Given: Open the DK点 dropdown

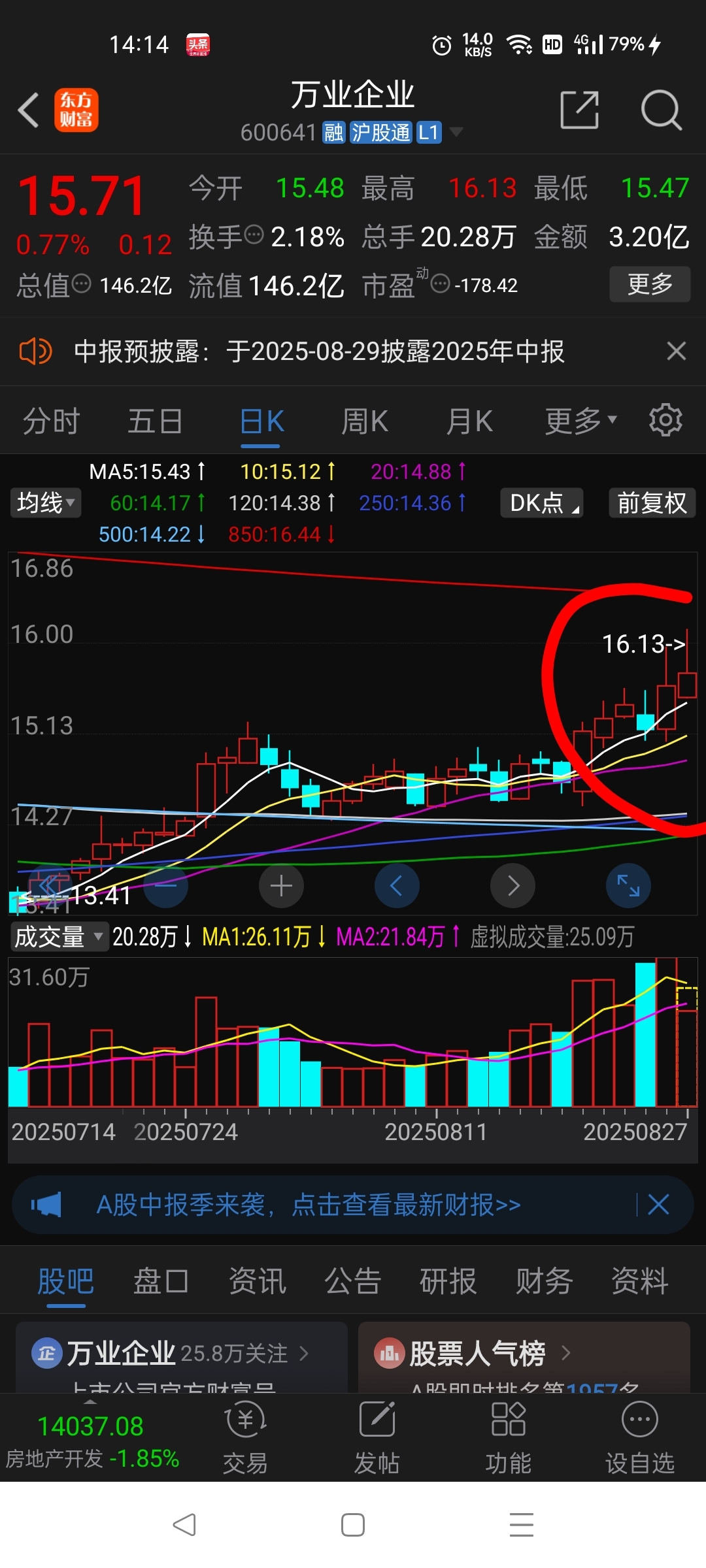Looking at the screenshot, I should point(542,503).
